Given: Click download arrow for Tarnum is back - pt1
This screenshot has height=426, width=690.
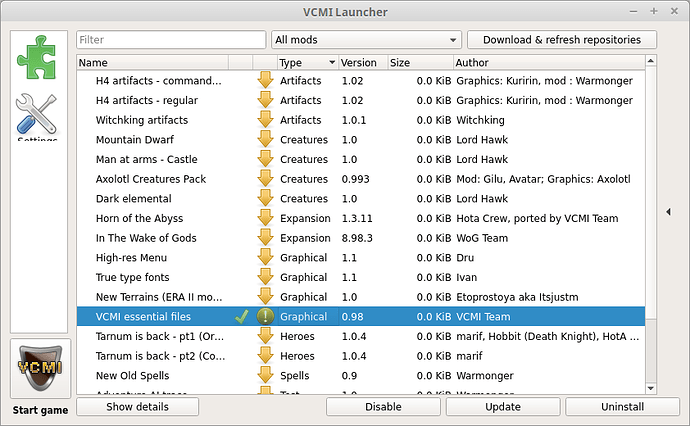Looking at the screenshot, I should [265, 336].
